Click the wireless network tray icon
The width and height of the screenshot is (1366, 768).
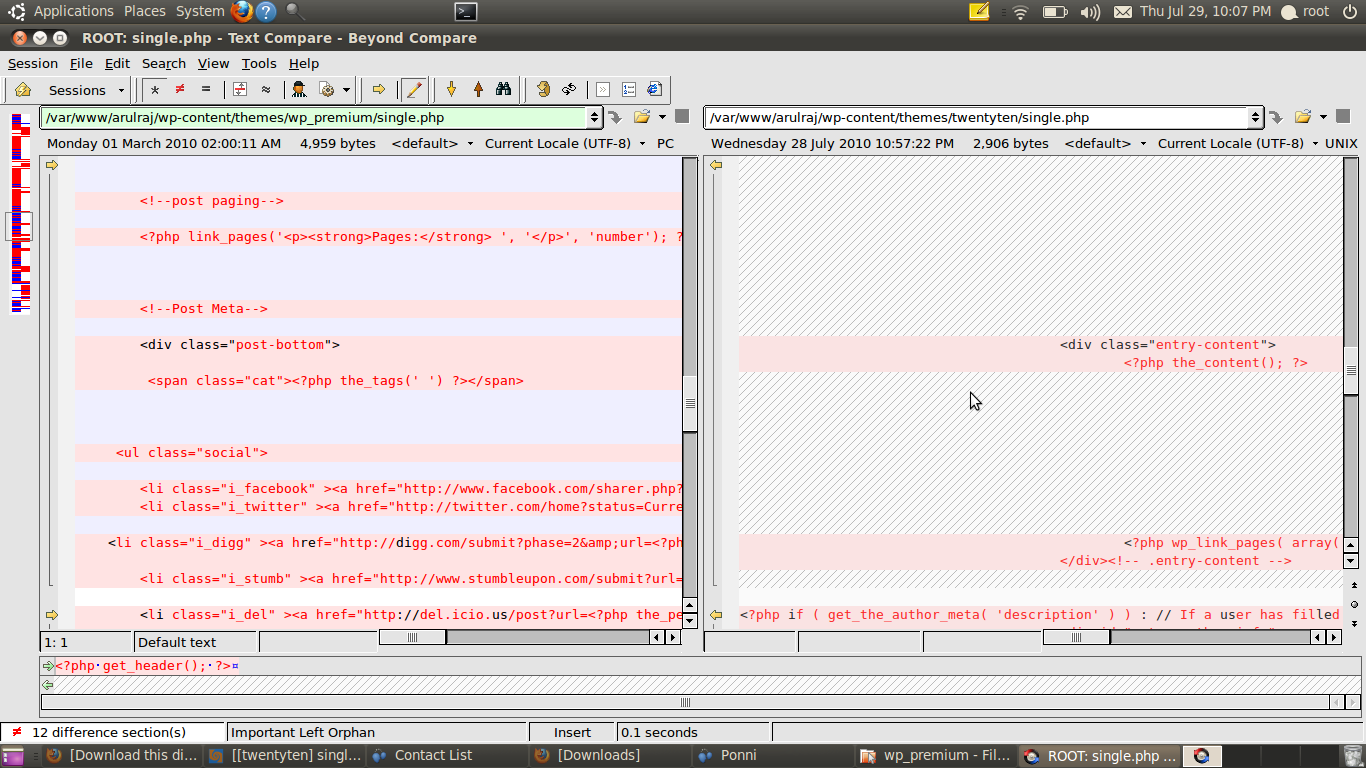click(1020, 12)
